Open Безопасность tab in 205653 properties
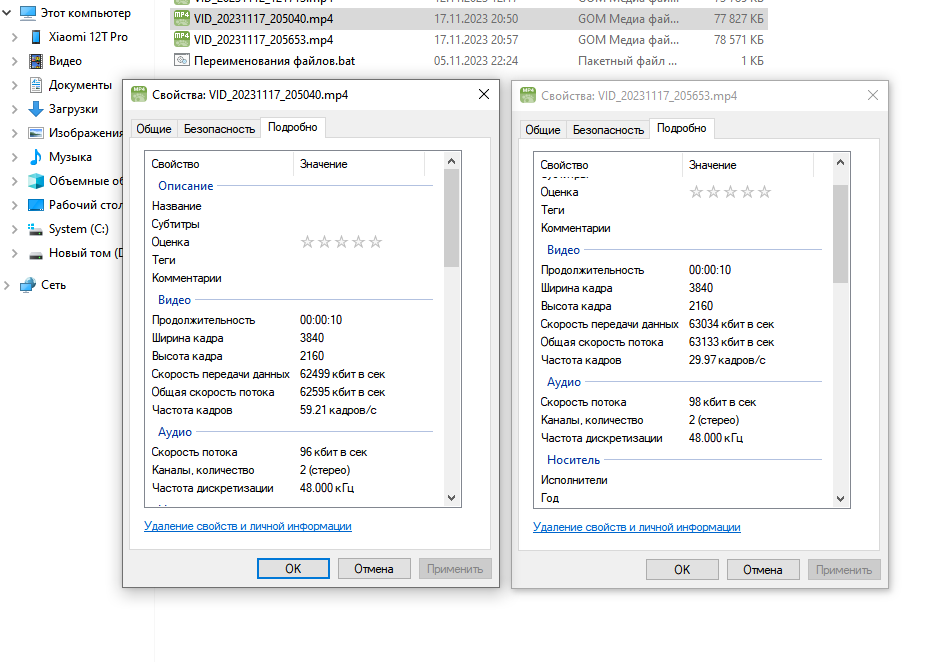The height and width of the screenshot is (662, 951). (608, 130)
